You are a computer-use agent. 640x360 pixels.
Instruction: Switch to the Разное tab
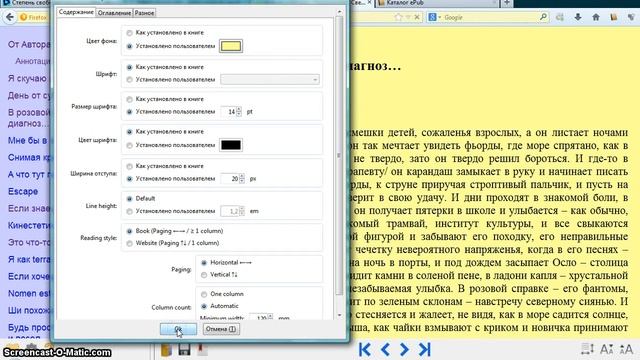(x=144, y=13)
